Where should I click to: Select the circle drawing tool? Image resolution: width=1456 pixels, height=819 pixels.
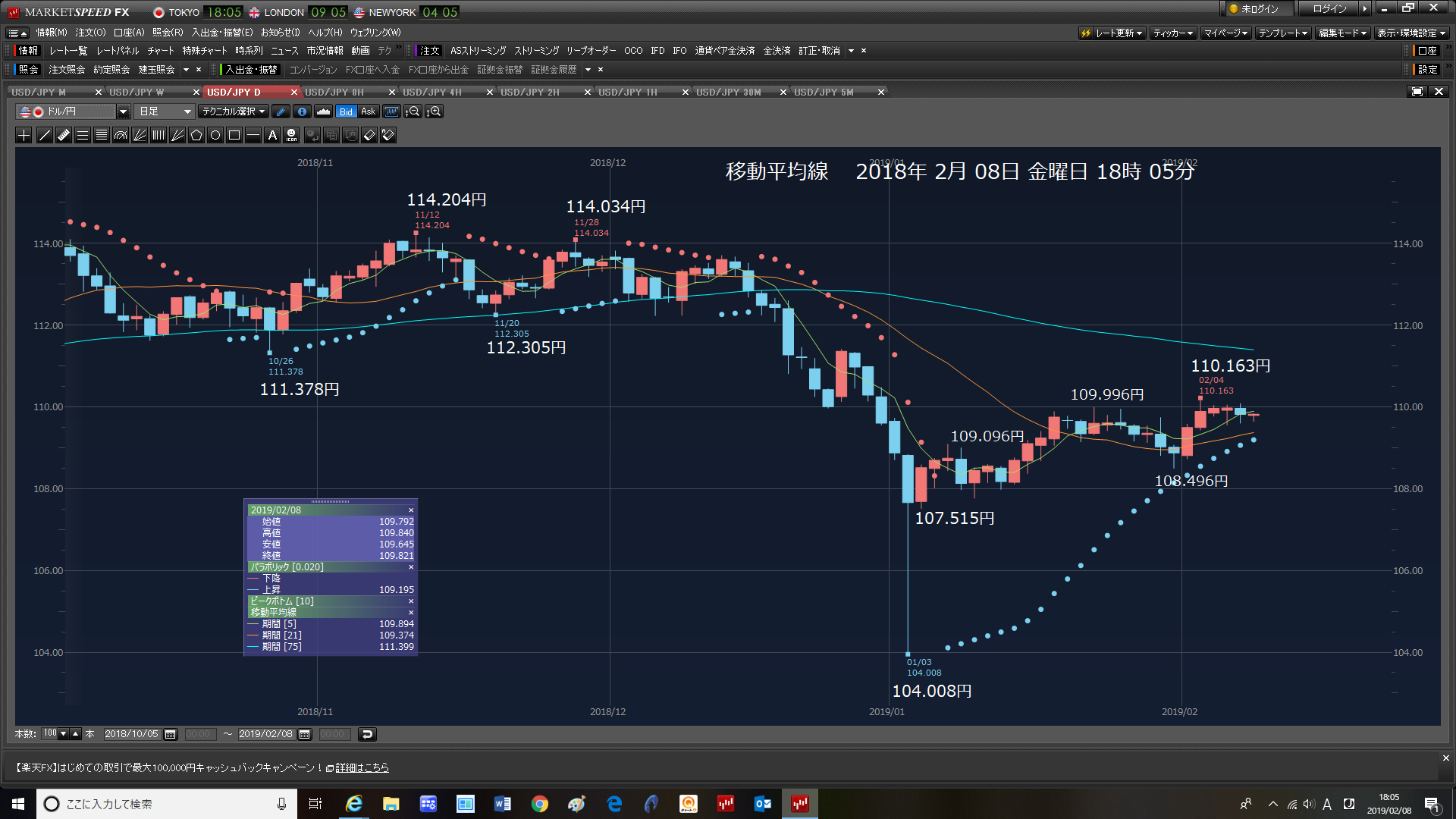click(215, 135)
